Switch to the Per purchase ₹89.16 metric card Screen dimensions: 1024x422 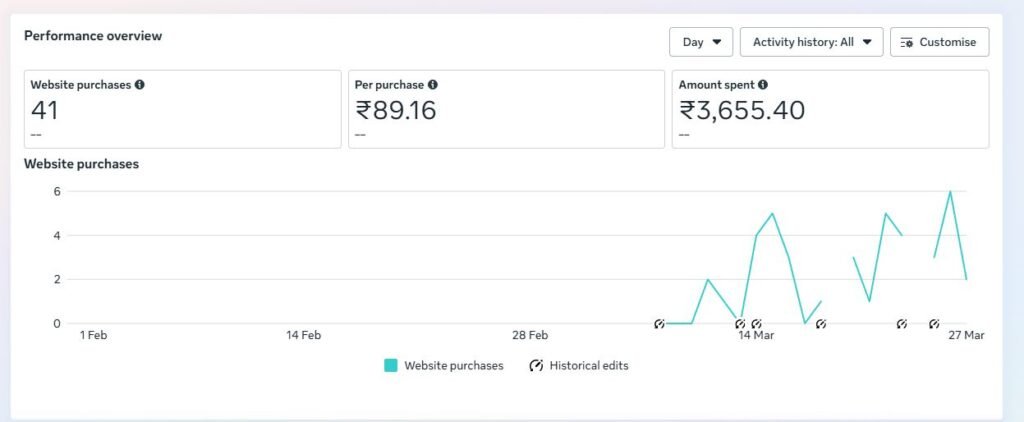[506, 109]
